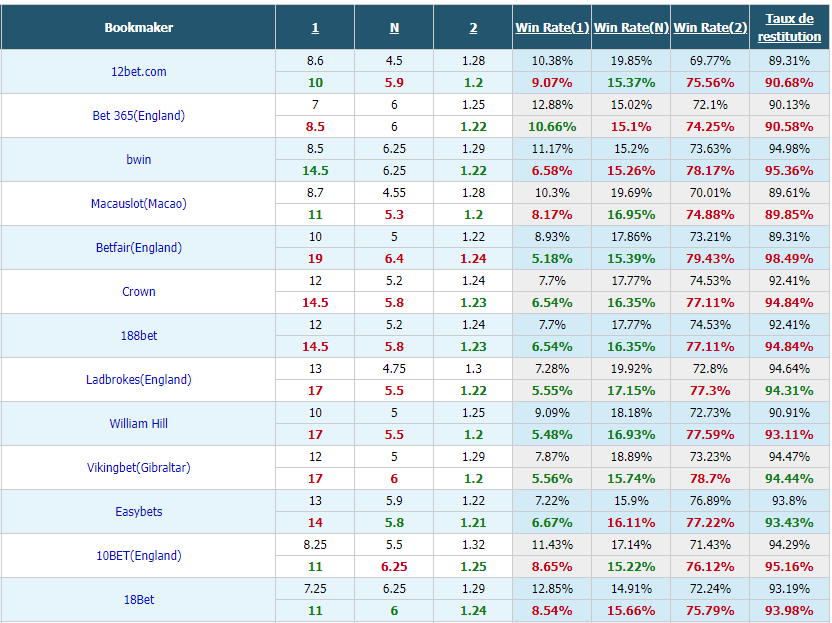Select Betfair's odds 1.24 in red
Screen dimensions: 832x623
473,259
